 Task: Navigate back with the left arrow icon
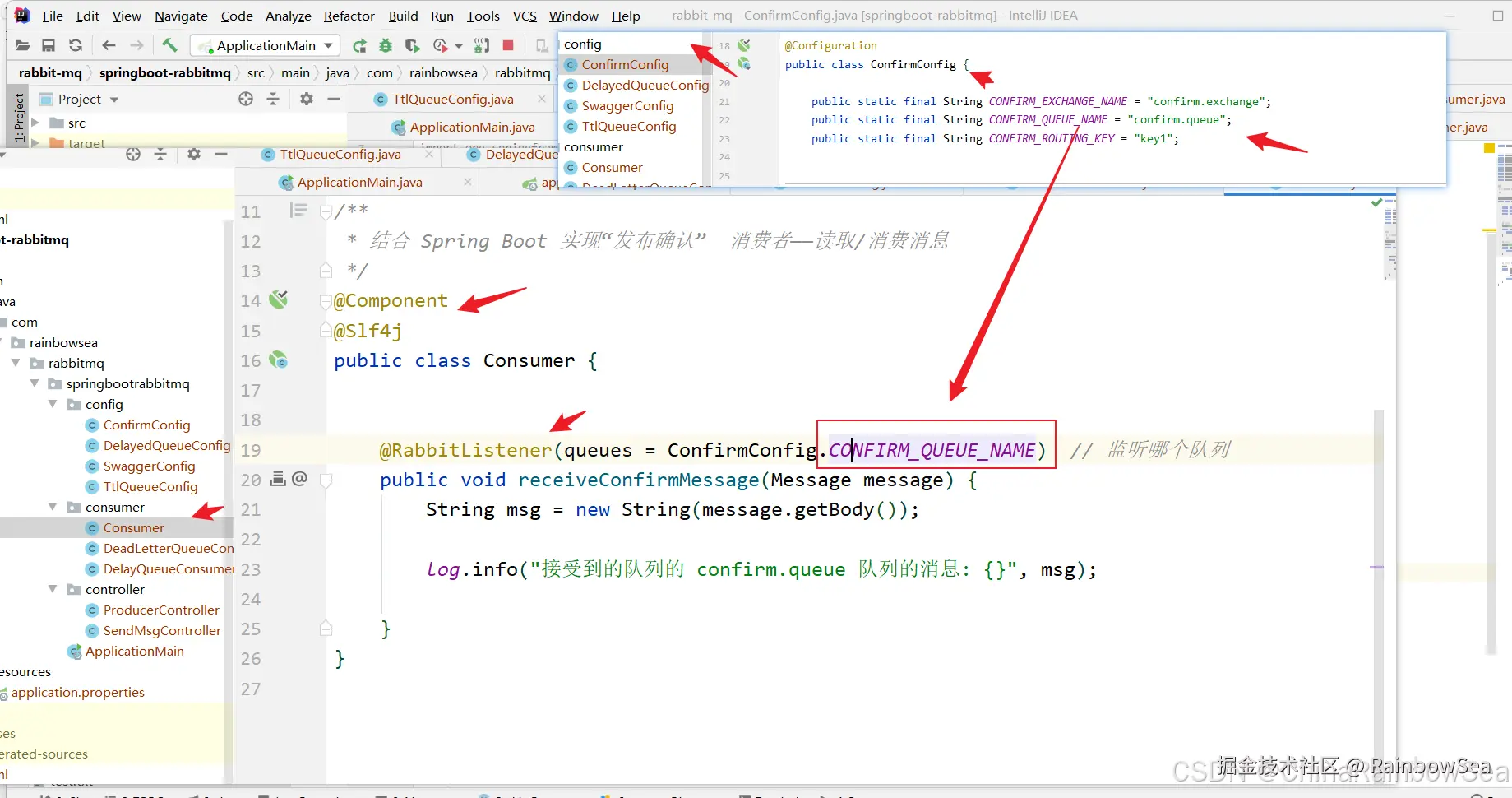[x=109, y=45]
